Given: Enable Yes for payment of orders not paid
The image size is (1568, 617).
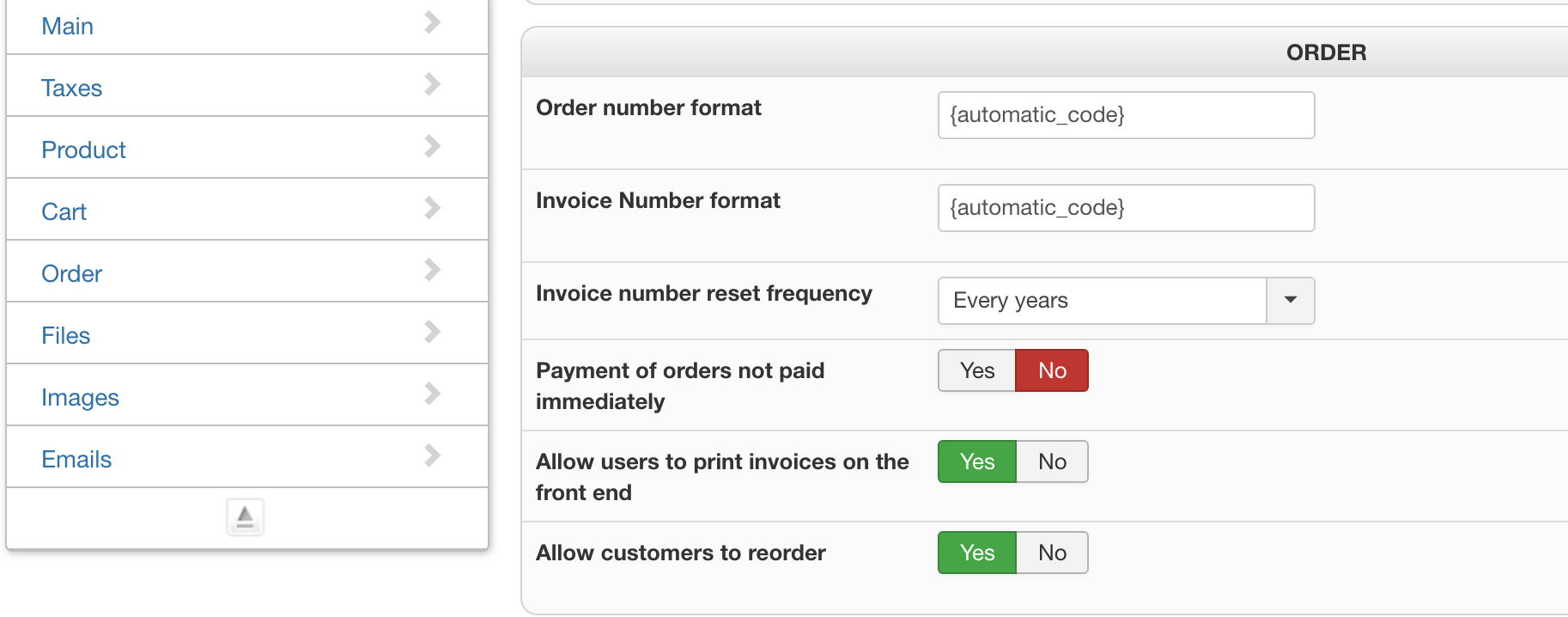Looking at the screenshot, I should pyautogui.click(x=977, y=370).
